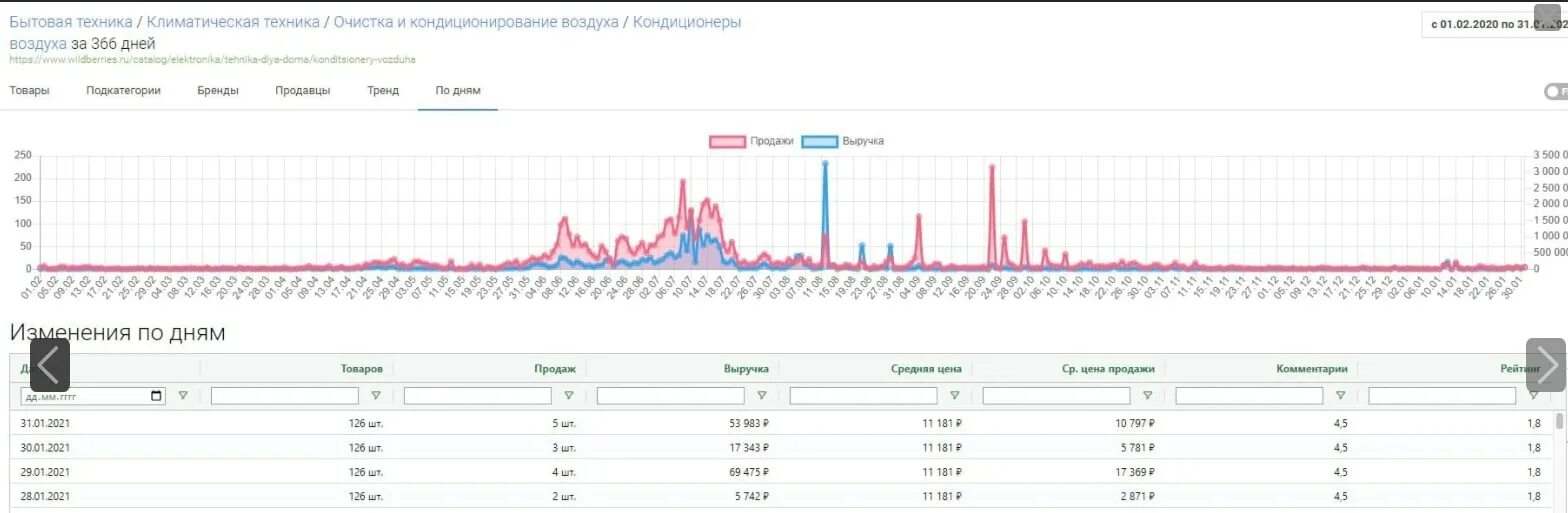Click the Изменения по дням heading
Image resolution: width=1568 pixels, height=513 pixels.
click(118, 333)
